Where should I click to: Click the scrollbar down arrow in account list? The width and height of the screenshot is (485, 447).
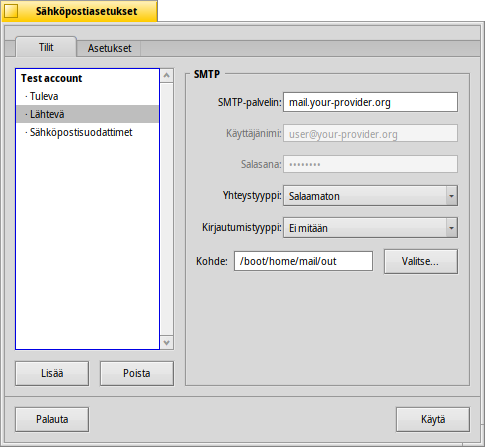click(167, 342)
